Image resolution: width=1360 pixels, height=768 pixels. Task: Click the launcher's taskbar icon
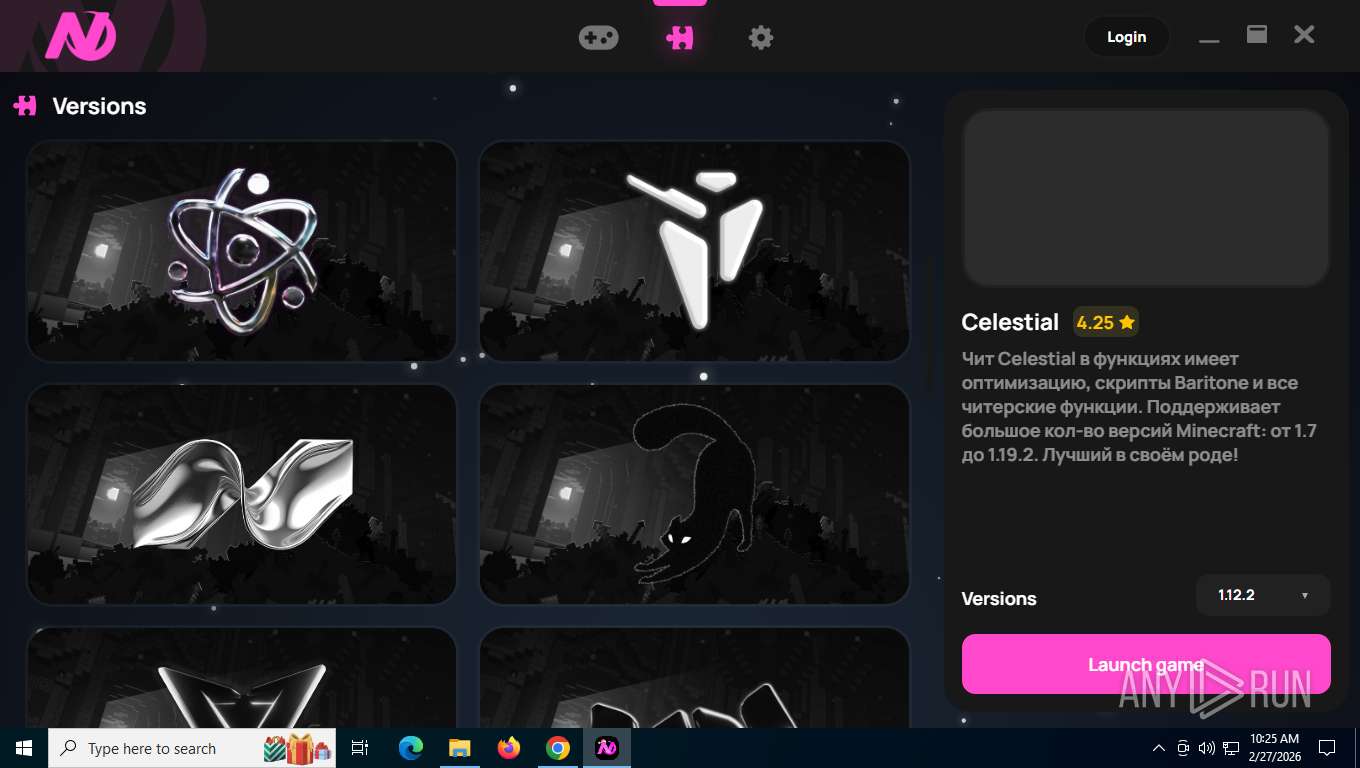click(607, 748)
